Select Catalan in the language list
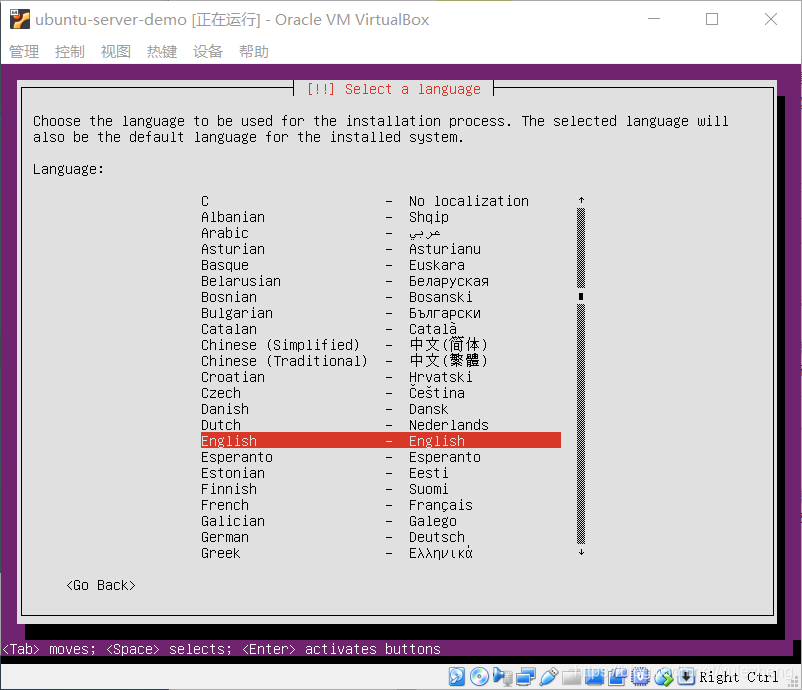 point(381,329)
